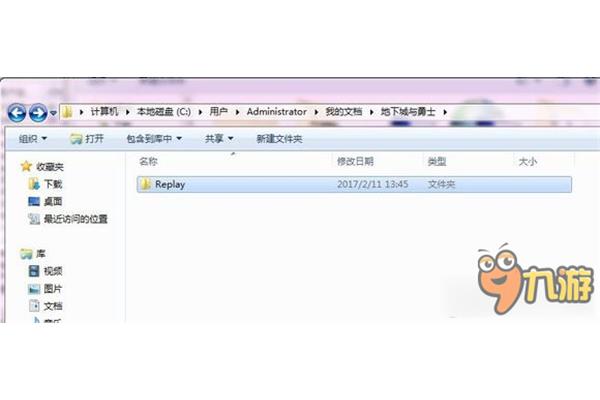Click the 文件夹 type cell of Replay
The height and width of the screenshot is (400, 600).
[441, 184]
